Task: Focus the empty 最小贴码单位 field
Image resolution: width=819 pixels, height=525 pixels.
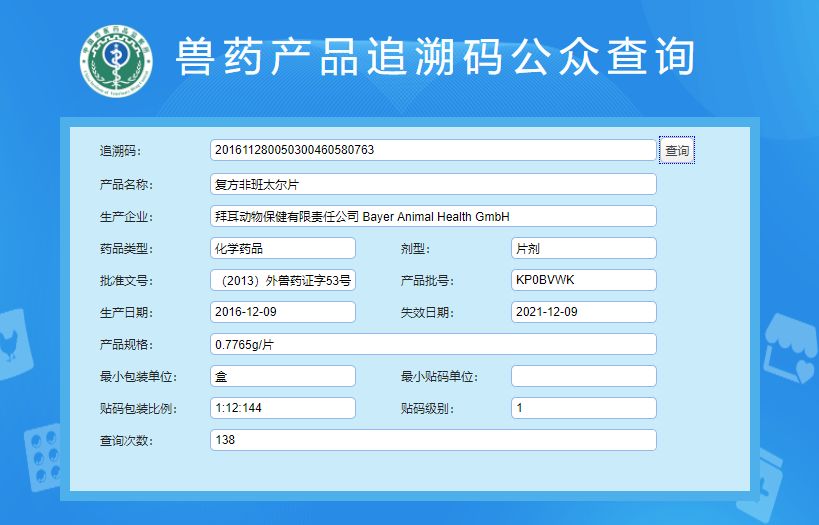Action: (583, 376)
